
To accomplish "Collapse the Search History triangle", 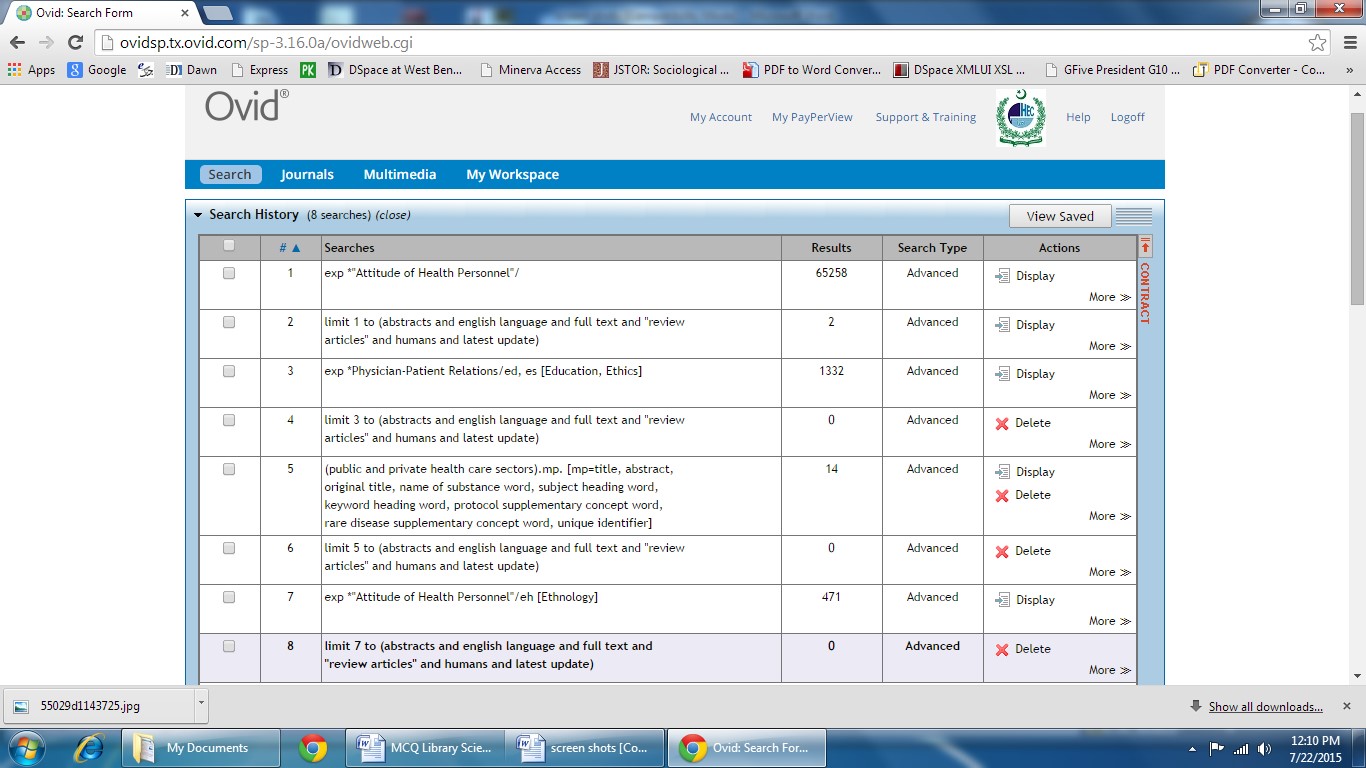I will 198,215.
